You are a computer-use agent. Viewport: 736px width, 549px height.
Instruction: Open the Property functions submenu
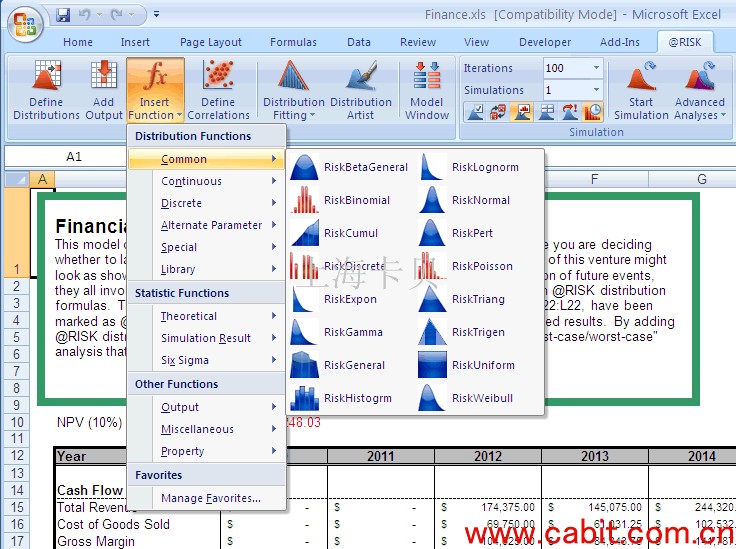pyautogui.click(x=207, y=451)
